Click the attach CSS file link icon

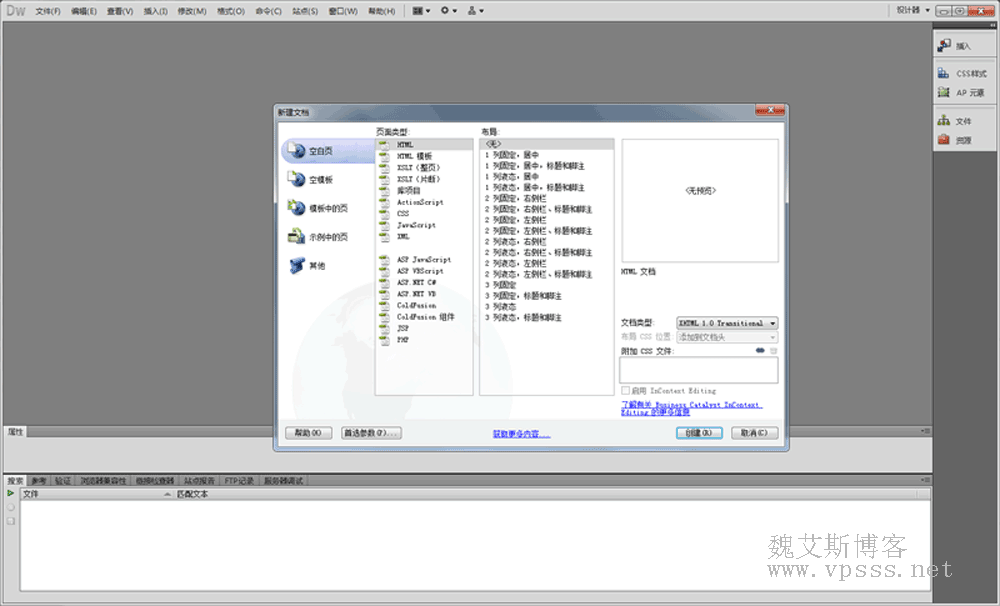coord(760,351)
